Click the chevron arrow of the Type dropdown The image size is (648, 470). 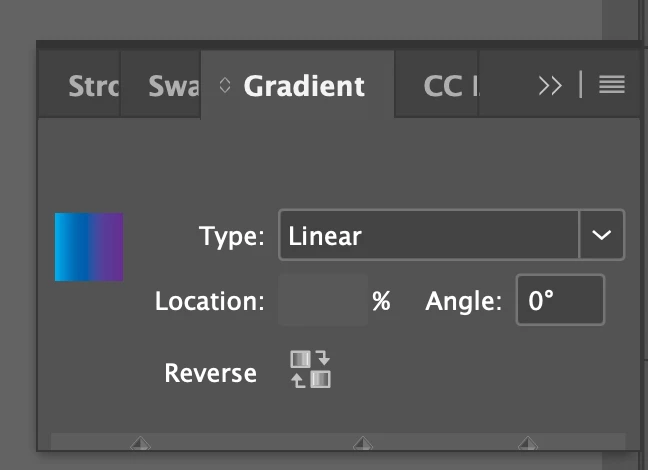tap(602, 236)
